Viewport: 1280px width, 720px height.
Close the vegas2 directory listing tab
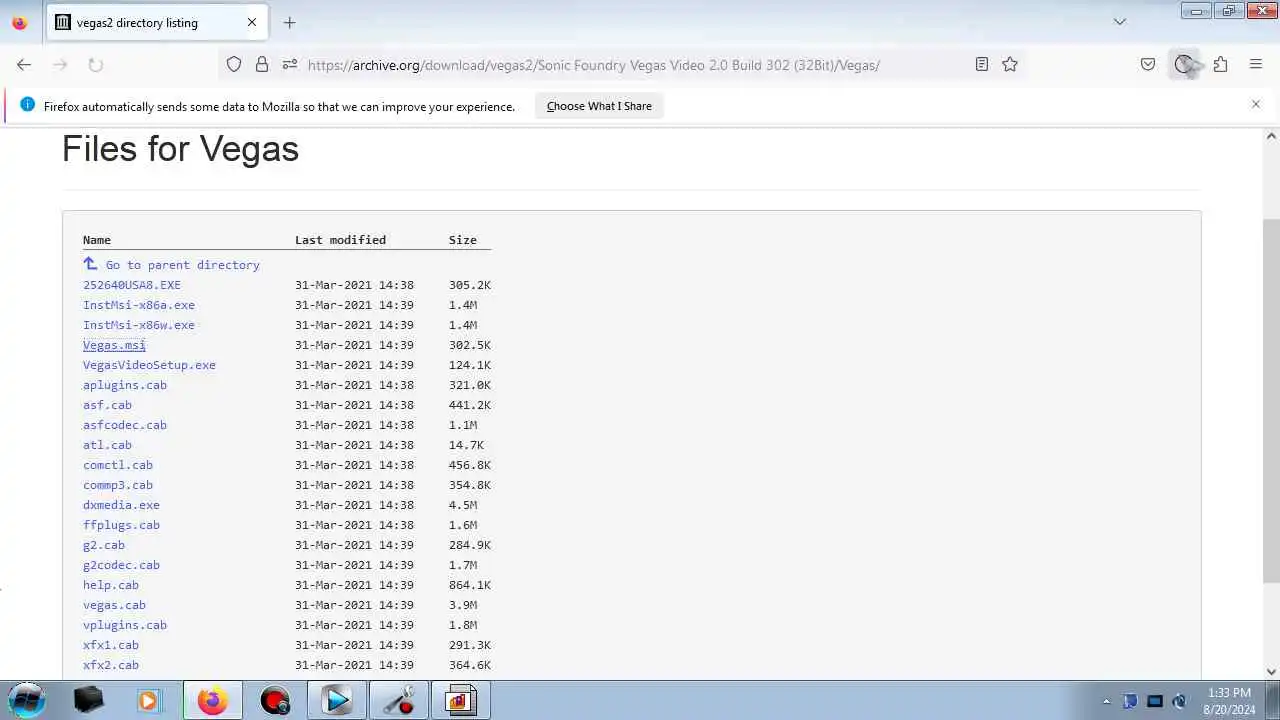click(x=252, y=22)
